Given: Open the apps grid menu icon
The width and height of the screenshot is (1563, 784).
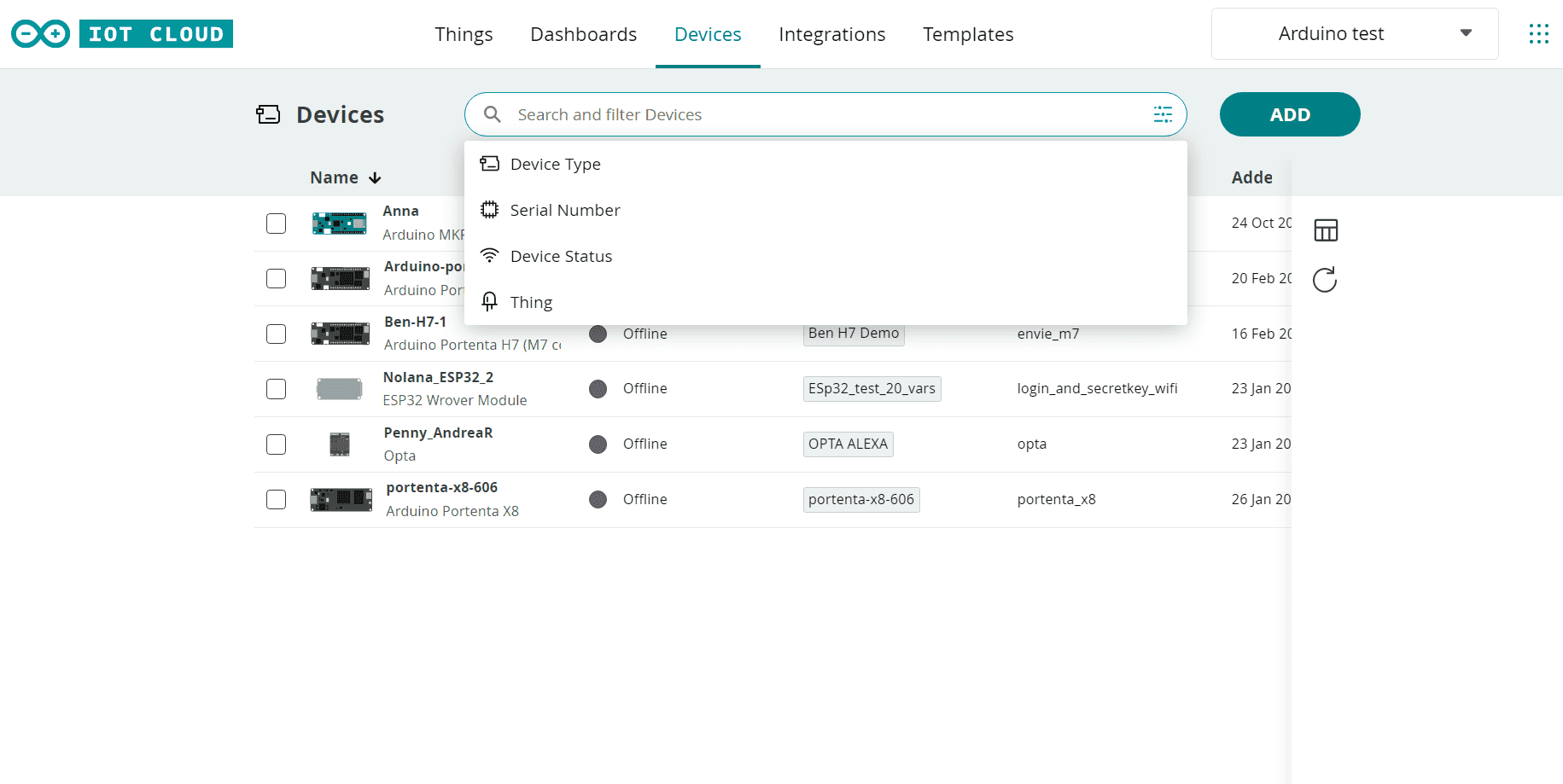Looking at the screenshot, I should coord(1538,34).
